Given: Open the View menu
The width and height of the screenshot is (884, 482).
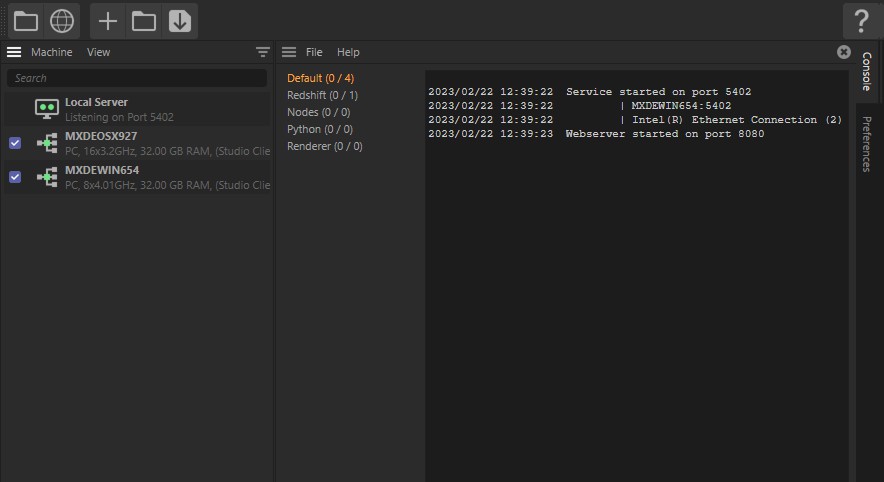Looking at the screenshot, I should [x=98, y=52].
